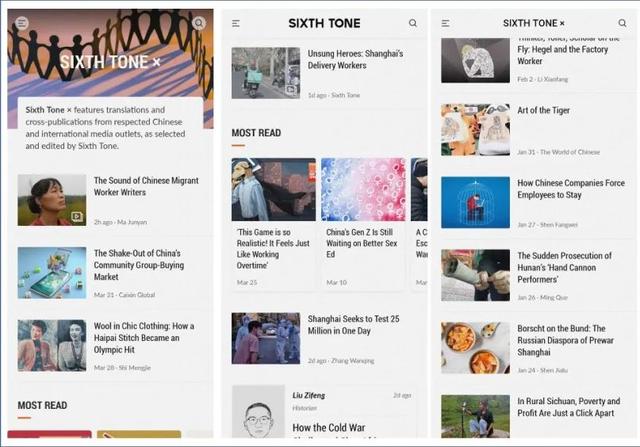Click 'Historian' label under Liu Zifeng
640x447 pixels.
(304, 408)
